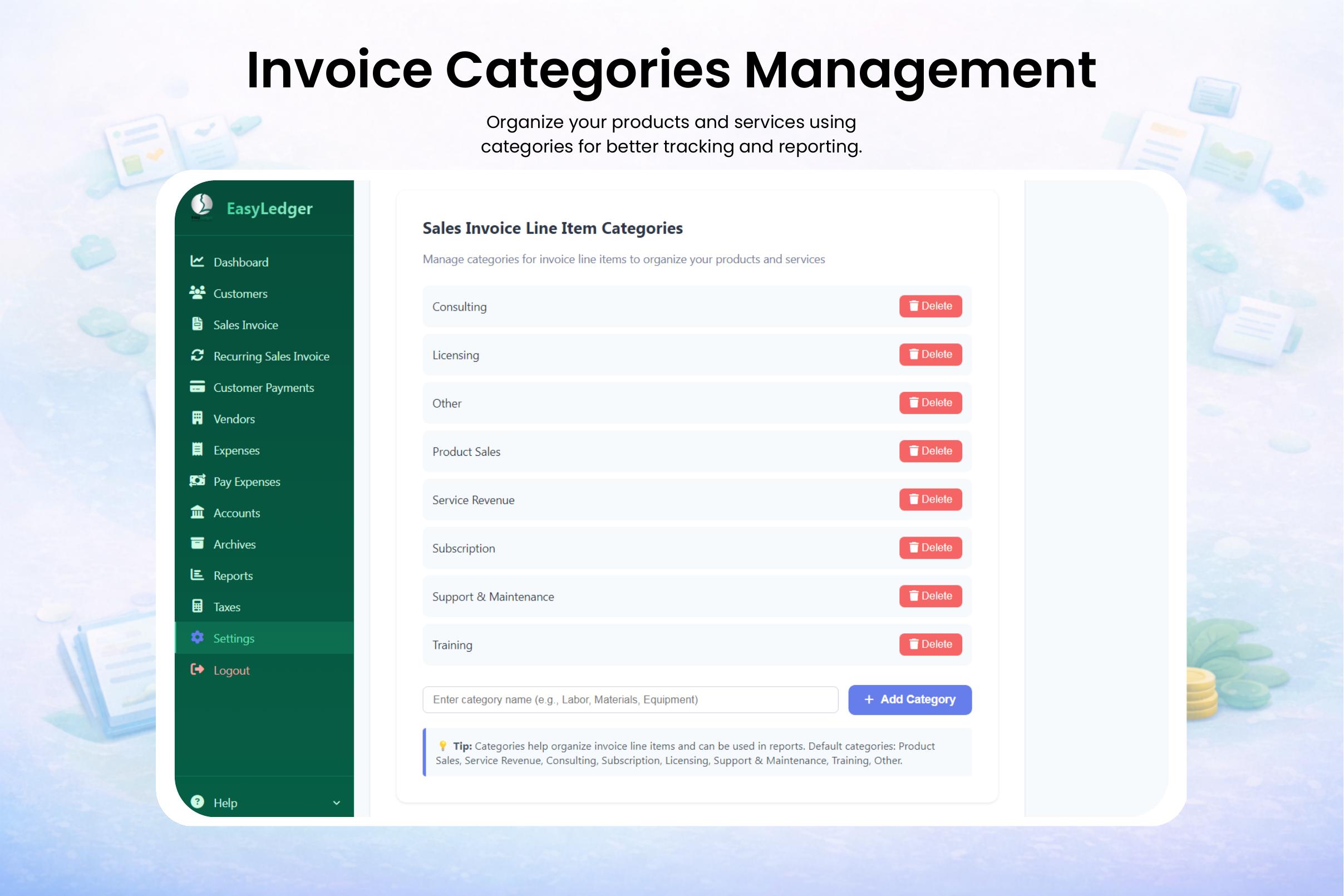Click the EasyLedger logo icon
Image resolution: width=1344 pixels, height=896 pixels.
(x=201, y=207)
